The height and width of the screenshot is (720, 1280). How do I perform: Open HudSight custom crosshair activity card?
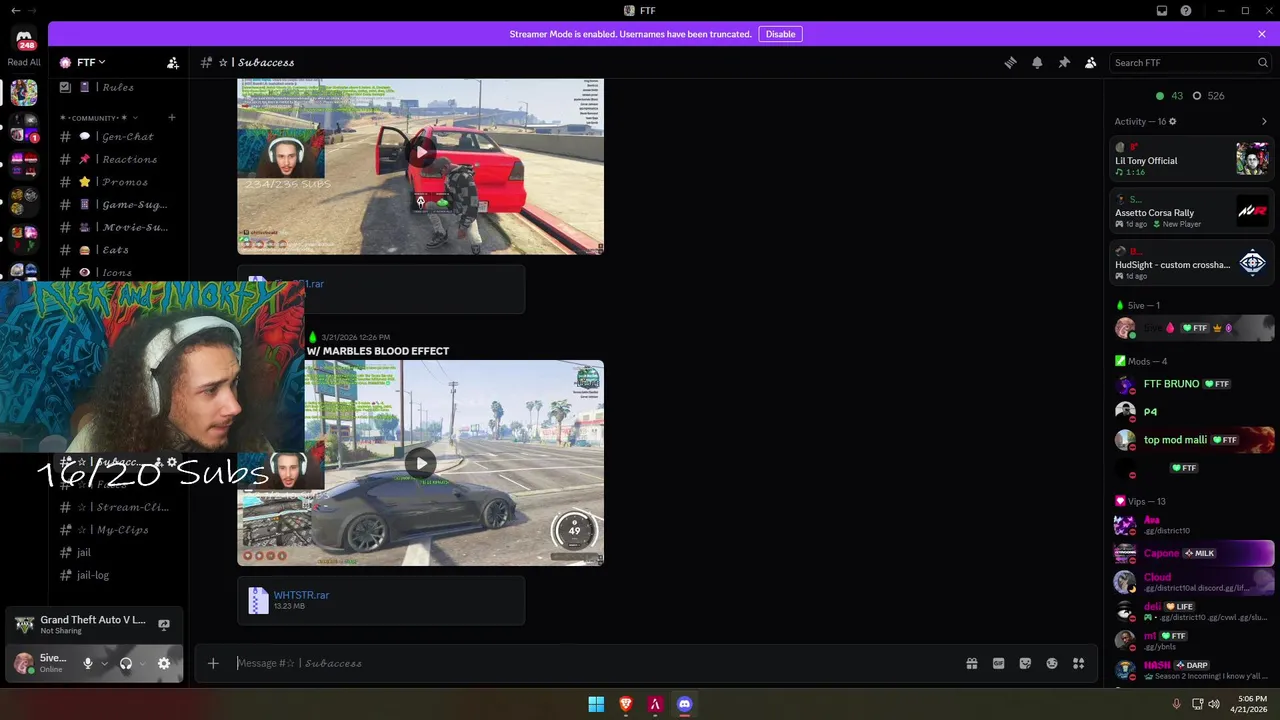(x=1191, y=263)
